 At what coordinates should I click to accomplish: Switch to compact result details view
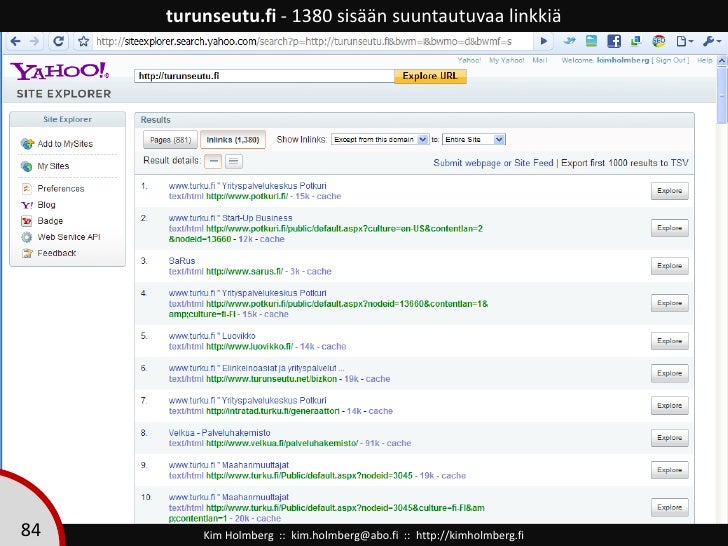[x=213, y=161]
